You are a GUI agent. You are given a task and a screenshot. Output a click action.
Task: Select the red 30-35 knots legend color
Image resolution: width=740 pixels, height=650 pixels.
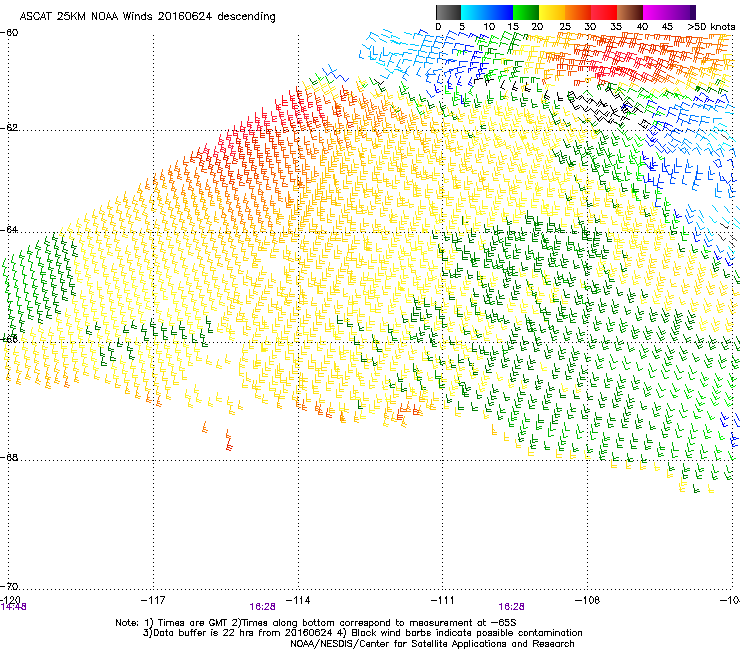point(604,12)
